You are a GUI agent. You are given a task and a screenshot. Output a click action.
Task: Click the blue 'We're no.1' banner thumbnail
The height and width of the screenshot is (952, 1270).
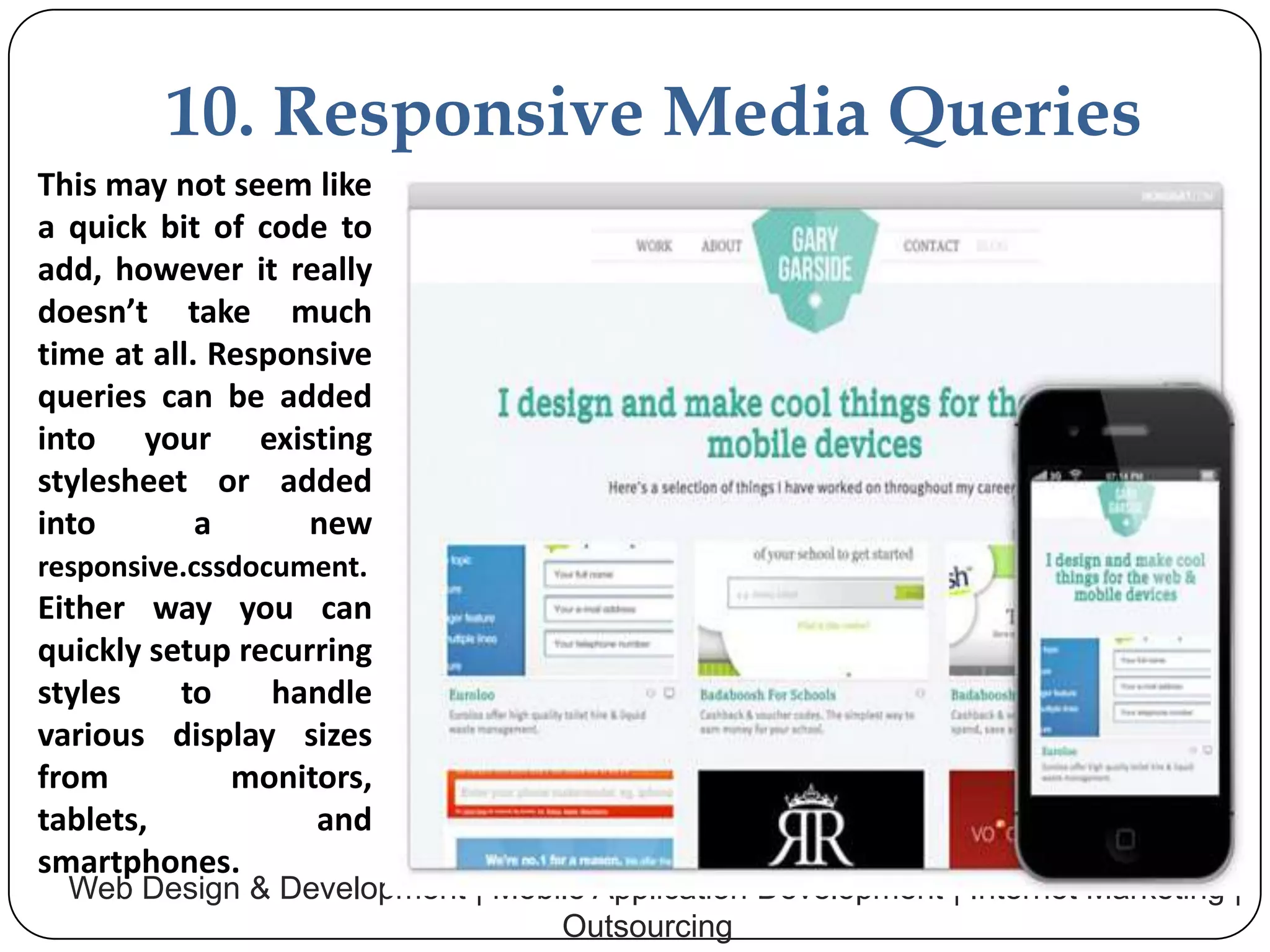point(564,854)
